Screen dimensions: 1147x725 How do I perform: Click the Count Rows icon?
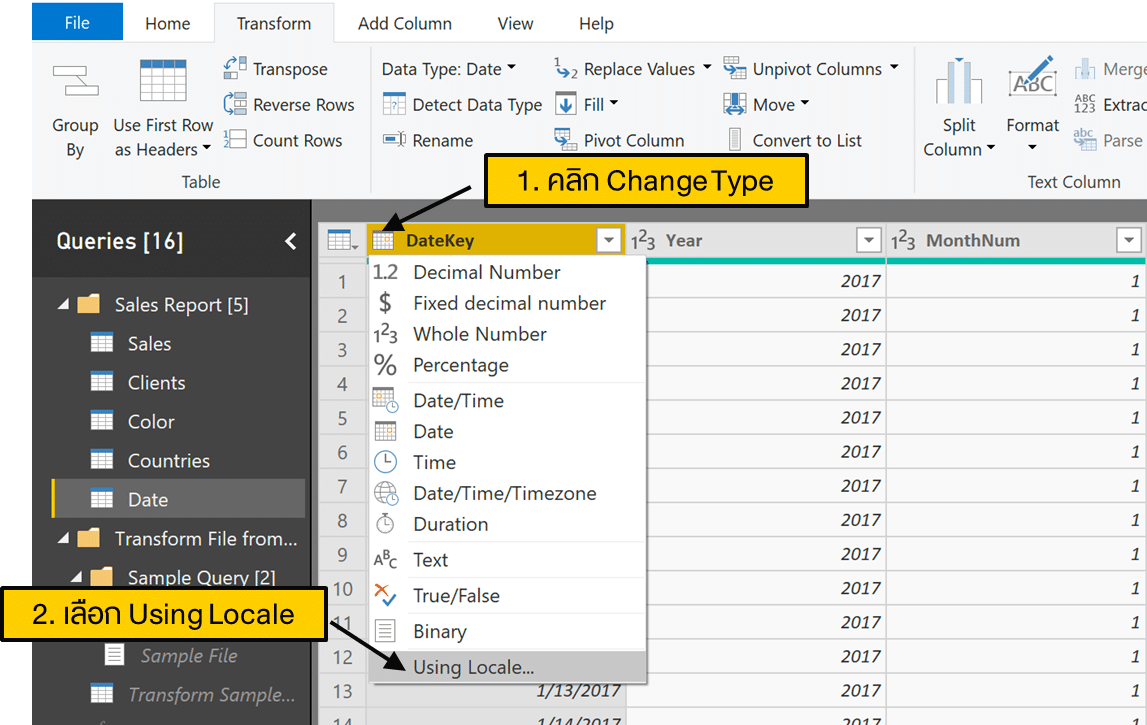point(235,140)
